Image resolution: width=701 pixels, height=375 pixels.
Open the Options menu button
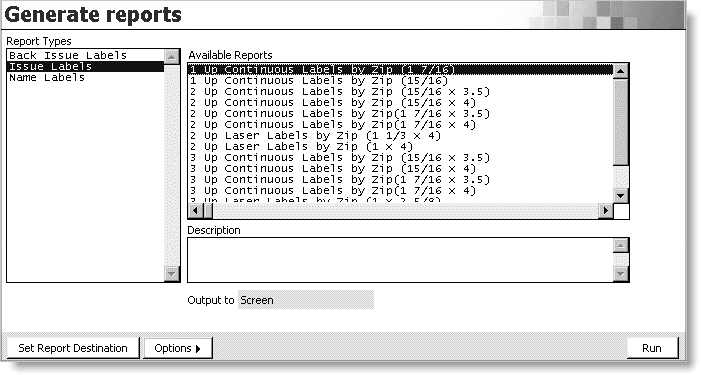177,348
